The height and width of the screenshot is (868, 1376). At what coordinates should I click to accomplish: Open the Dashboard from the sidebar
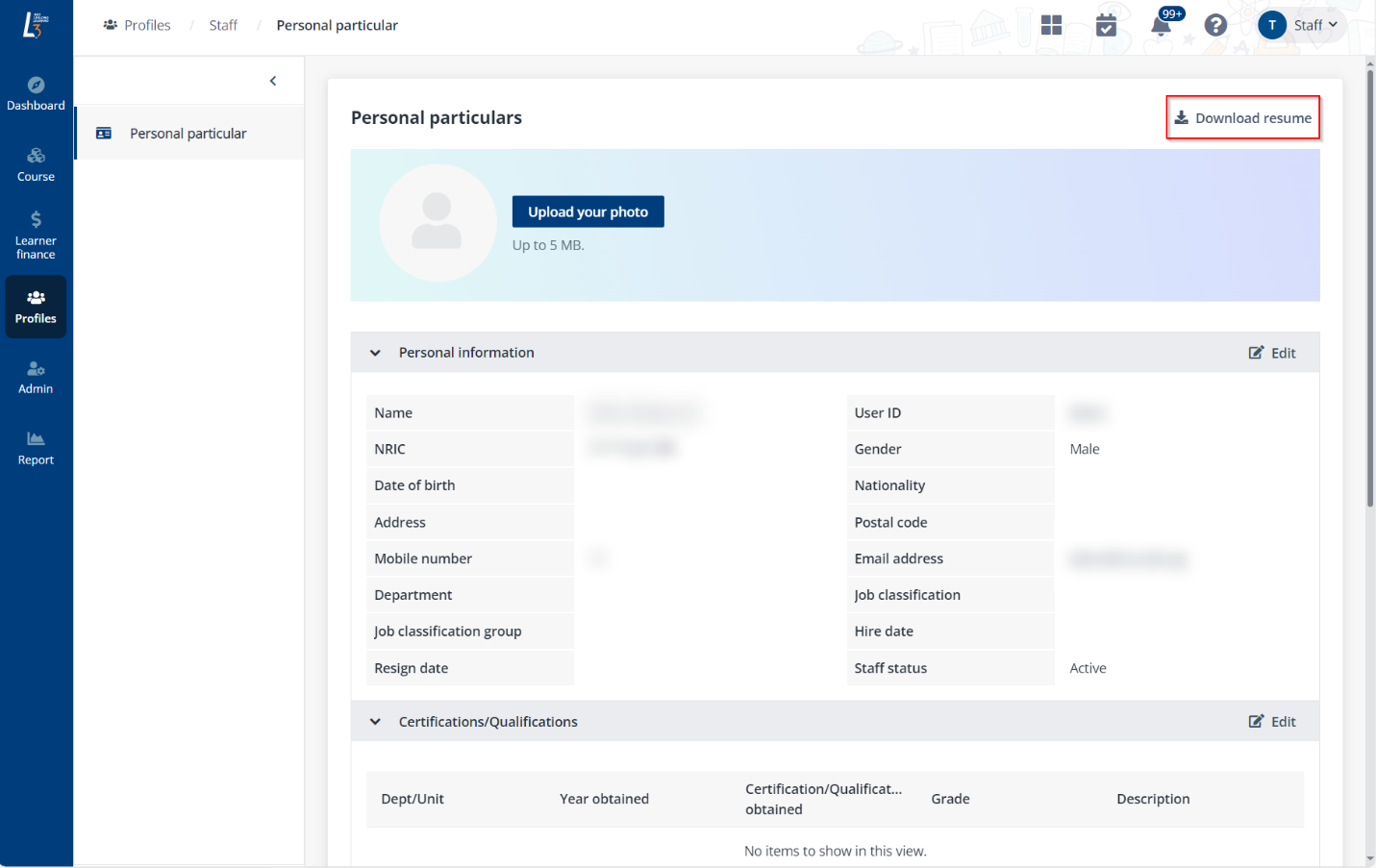(36, 91)
